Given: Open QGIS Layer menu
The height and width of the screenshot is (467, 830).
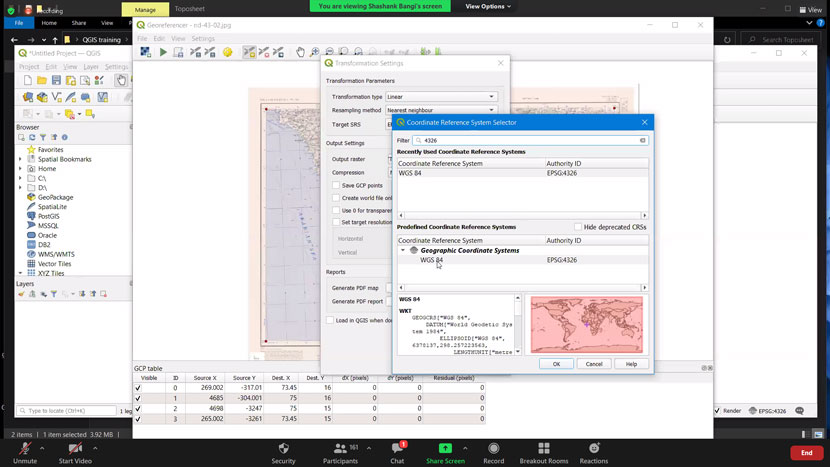Looking at the screenshot, I should tap(91, 67).
